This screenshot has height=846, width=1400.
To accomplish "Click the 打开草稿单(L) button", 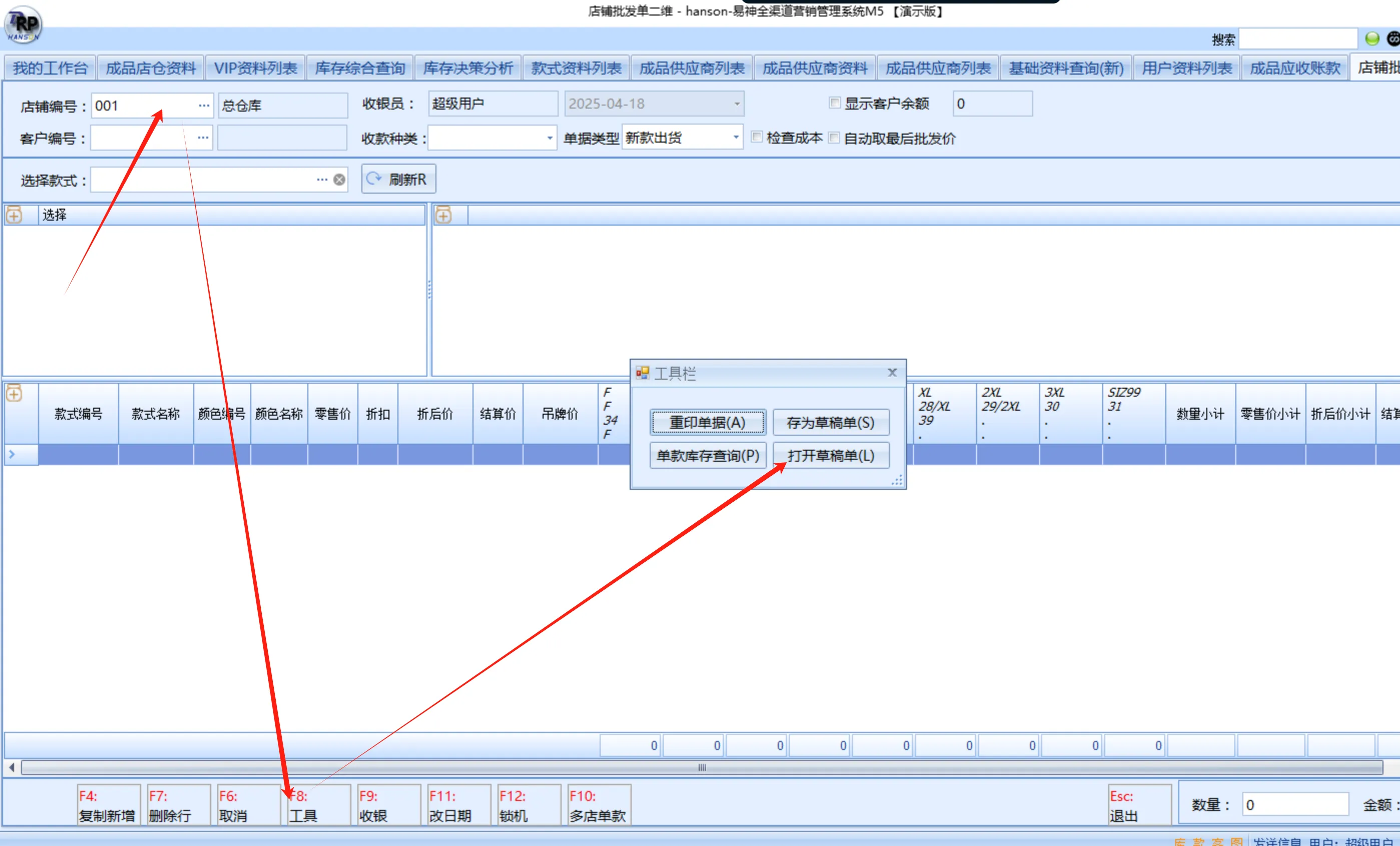I will [x=831, y=455].
